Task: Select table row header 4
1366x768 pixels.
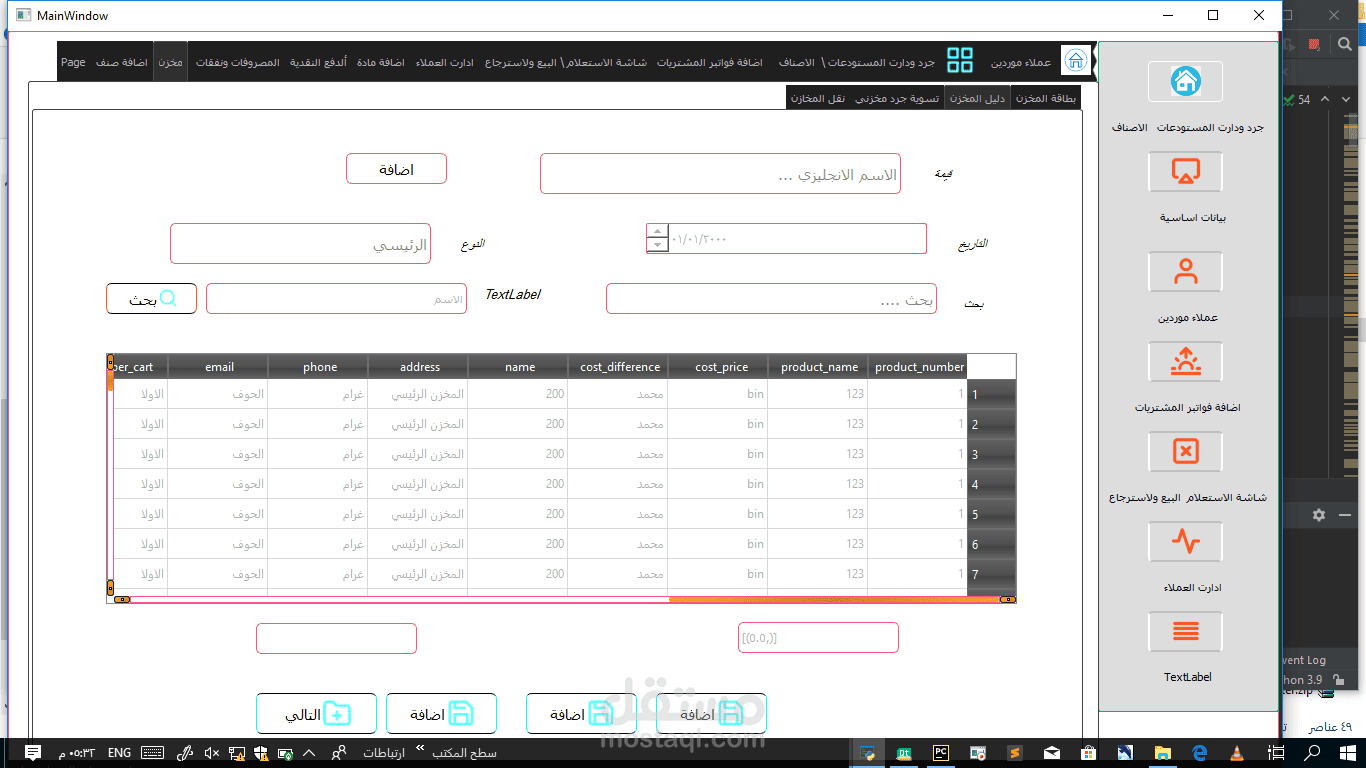Action: [x=992, y=484]
